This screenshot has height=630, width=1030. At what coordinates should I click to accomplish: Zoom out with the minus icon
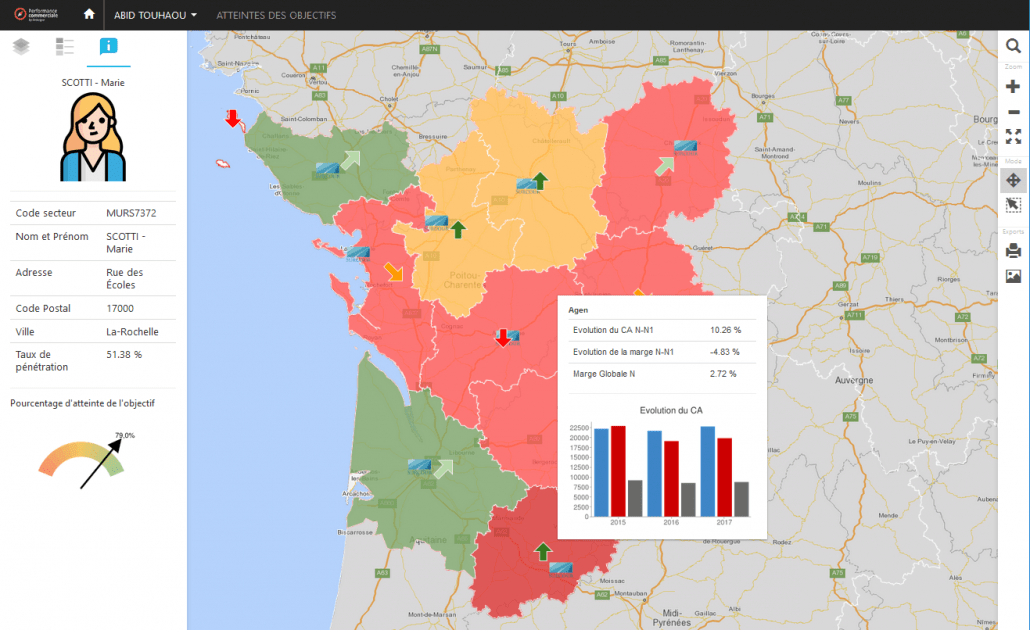[1013, 112]
